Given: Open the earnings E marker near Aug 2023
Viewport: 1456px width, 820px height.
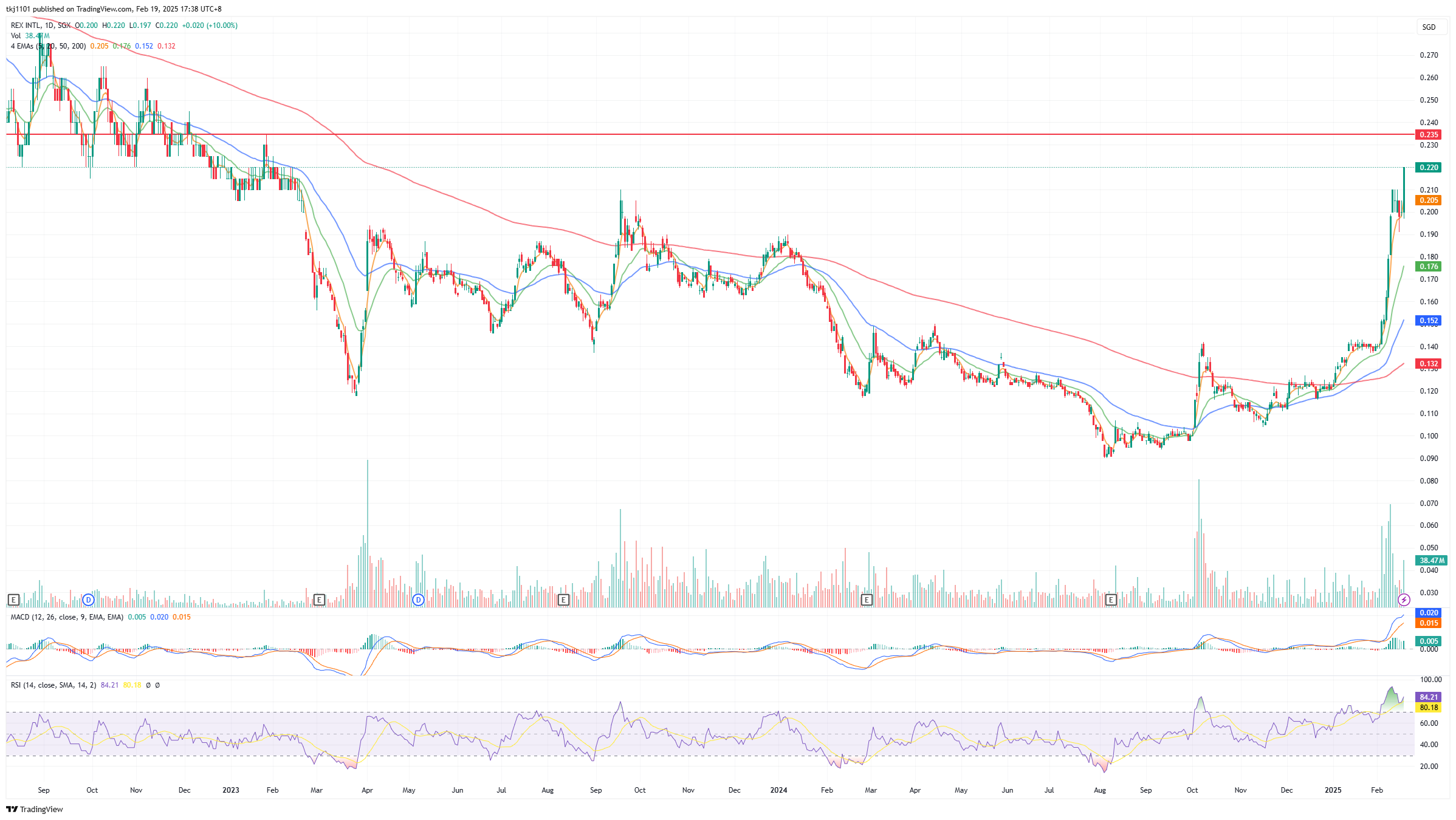Looking at the screenshot, I should coord(563,600).
